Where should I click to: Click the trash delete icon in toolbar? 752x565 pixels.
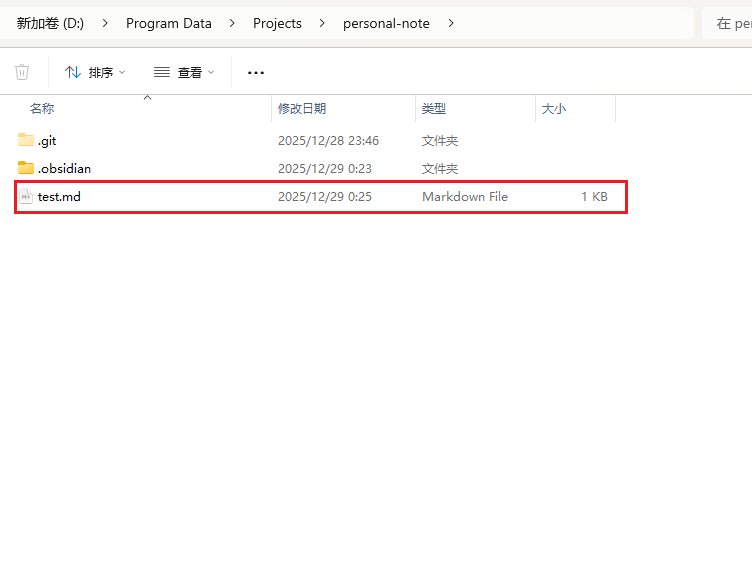(22, 72)
